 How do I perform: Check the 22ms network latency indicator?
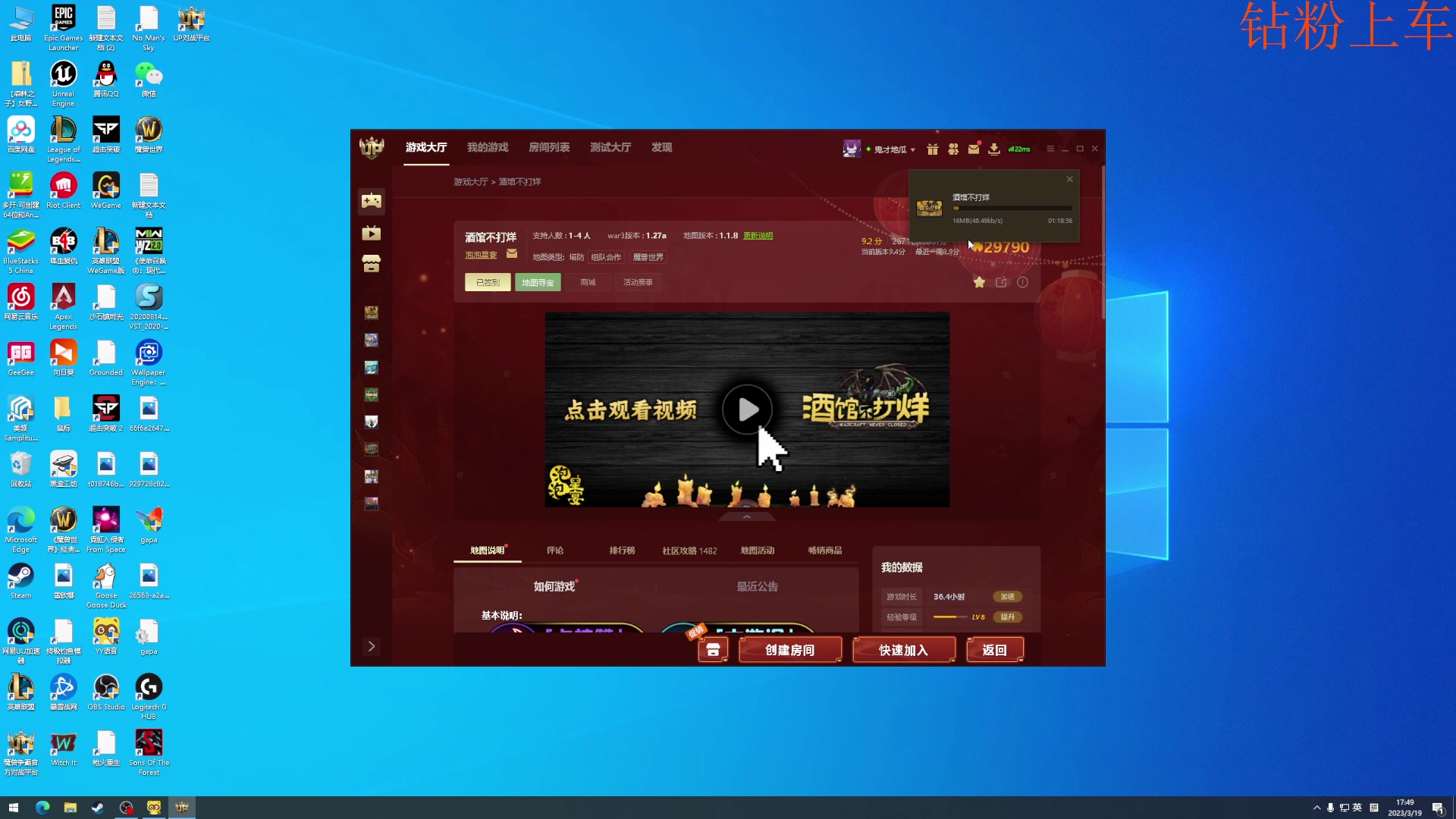[1019, 149]
